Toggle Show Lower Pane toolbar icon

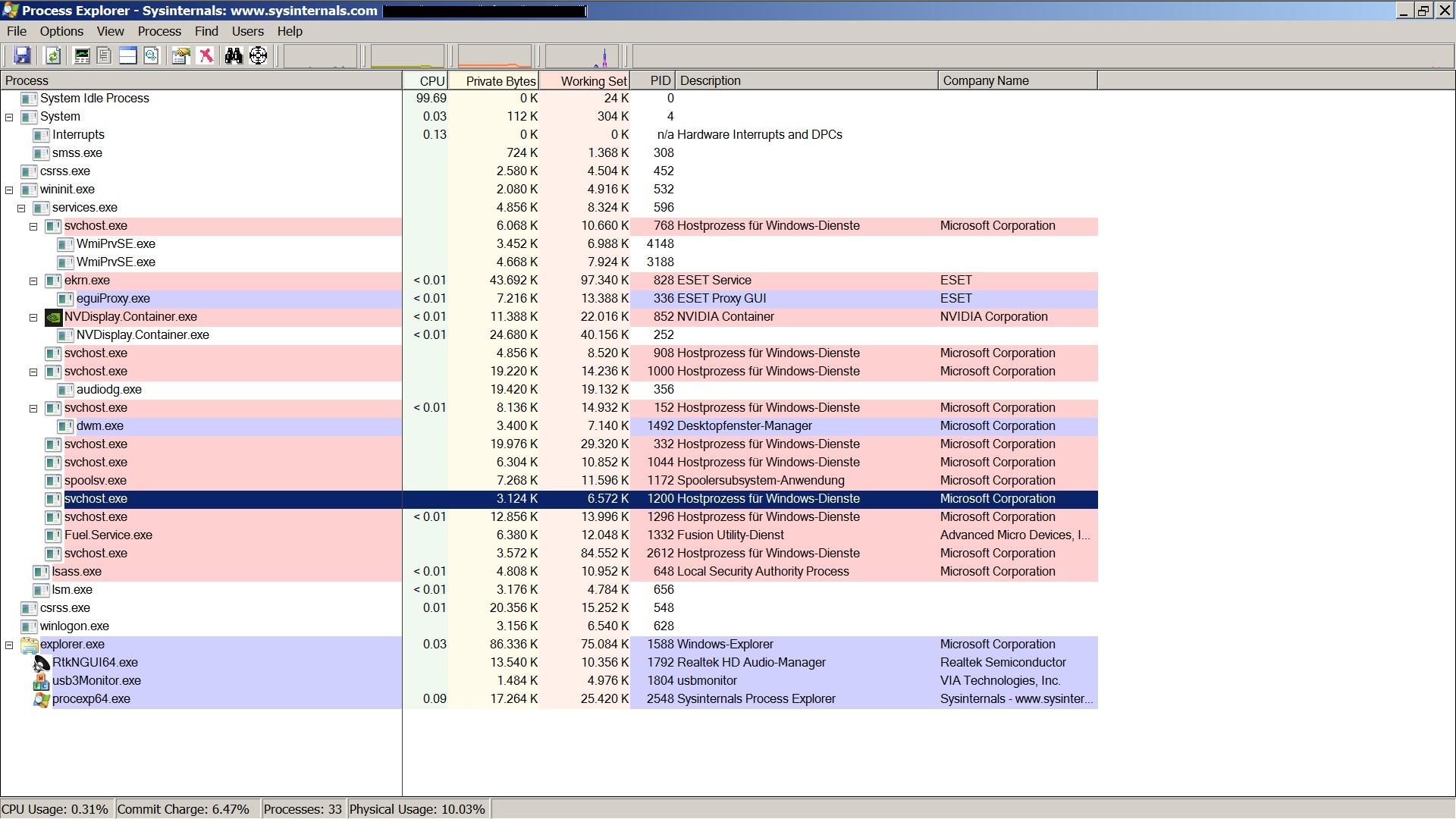point(128,55)
